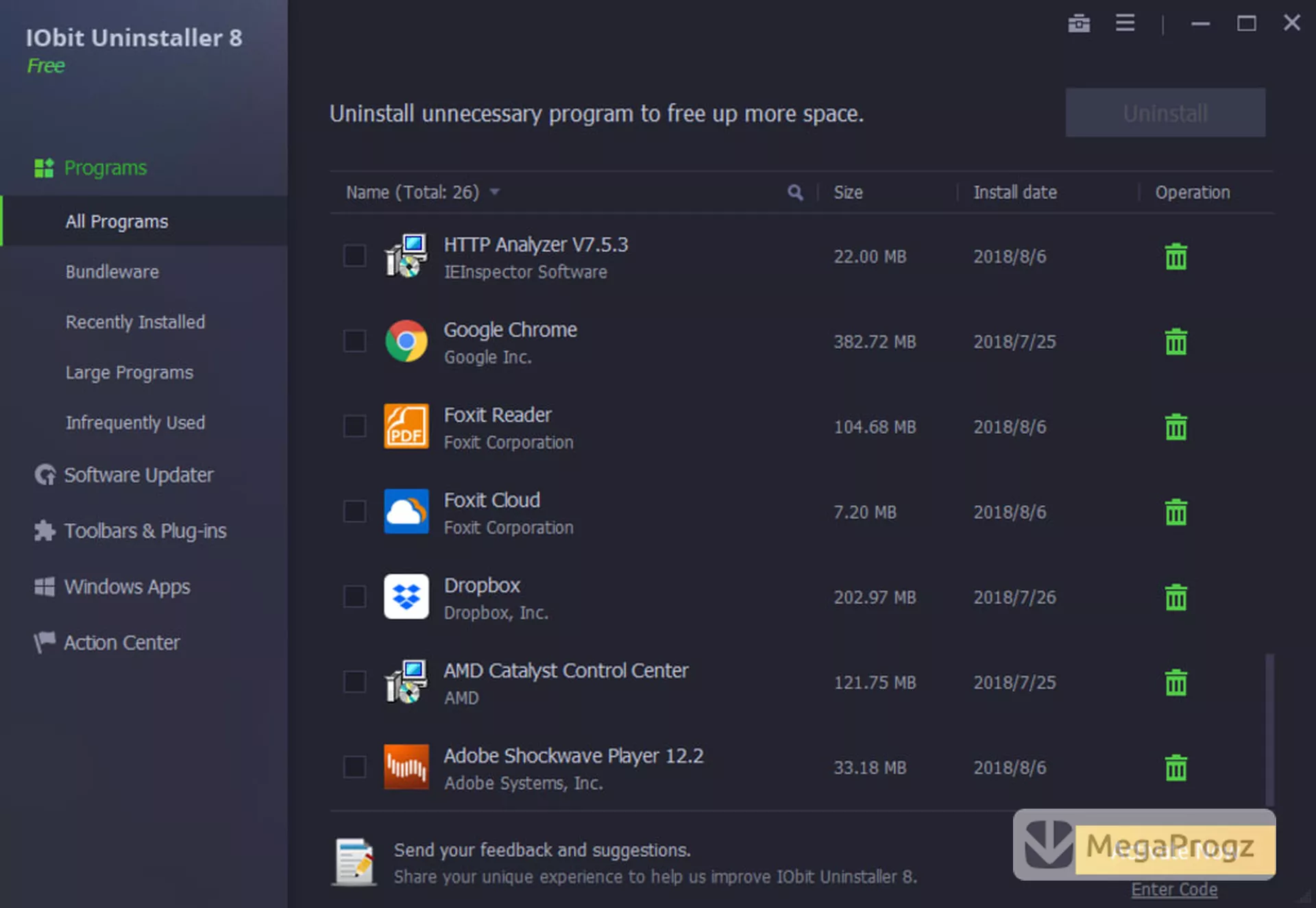Click trash icon for Foxit Cloud
The width and height of the screenshot is (1316, 908).
[1175, 512]
